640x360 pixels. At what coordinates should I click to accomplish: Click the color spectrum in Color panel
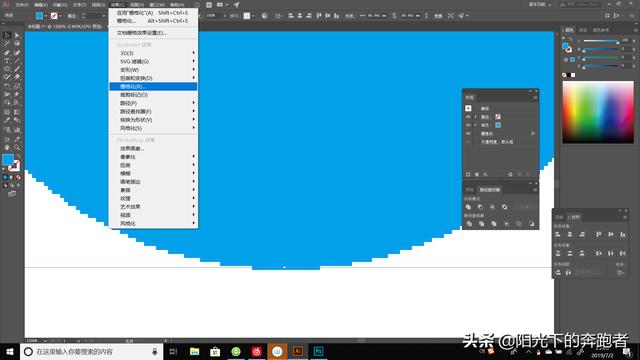[598, 112]
